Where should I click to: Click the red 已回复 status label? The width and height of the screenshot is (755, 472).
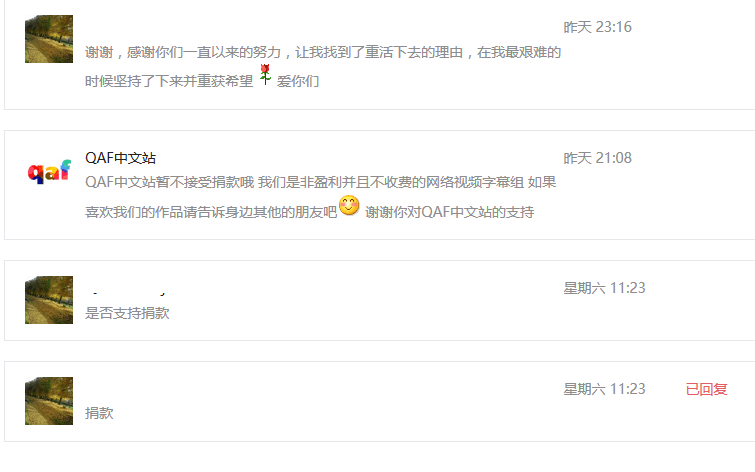point(706,389)
